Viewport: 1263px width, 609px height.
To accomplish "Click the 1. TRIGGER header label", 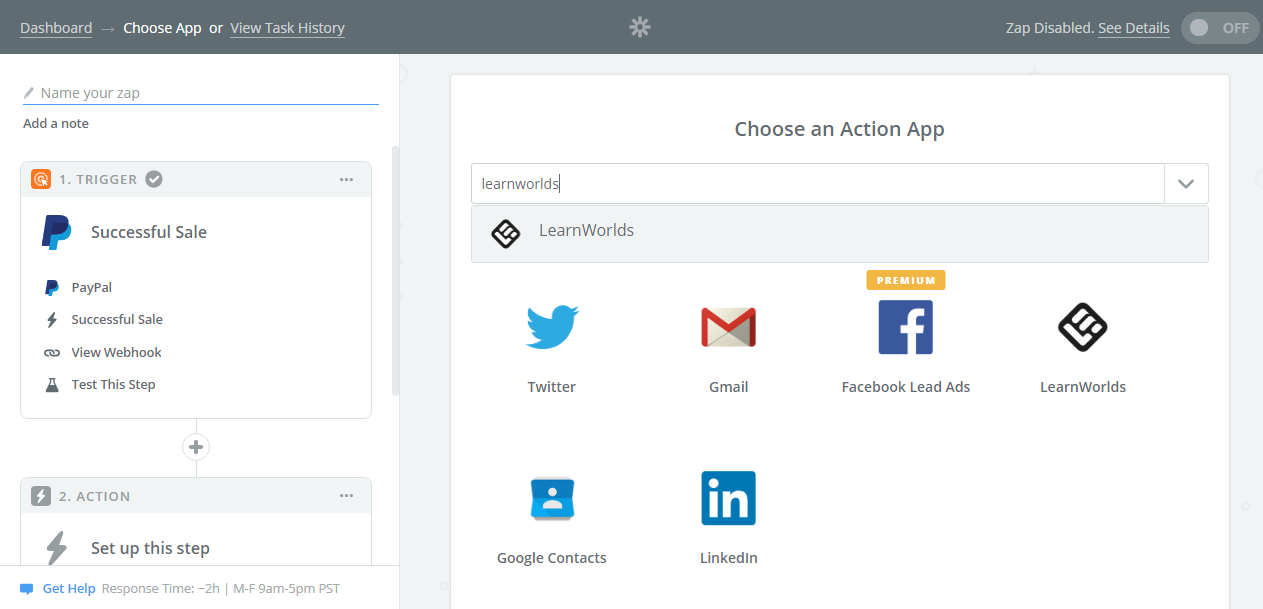I will [x=98, y=180].
